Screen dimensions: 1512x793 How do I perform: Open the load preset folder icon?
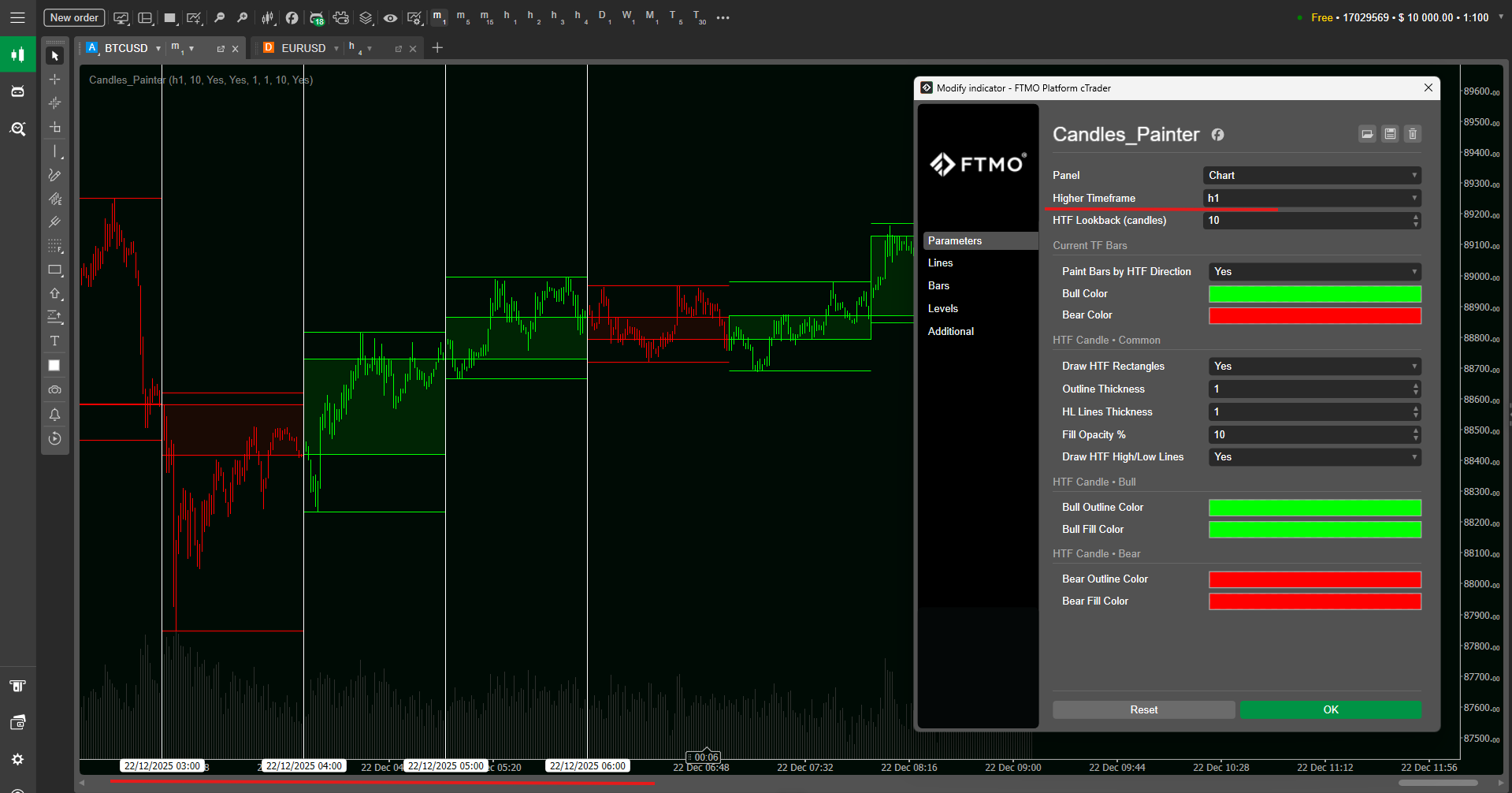click(x=1367, y=134)
